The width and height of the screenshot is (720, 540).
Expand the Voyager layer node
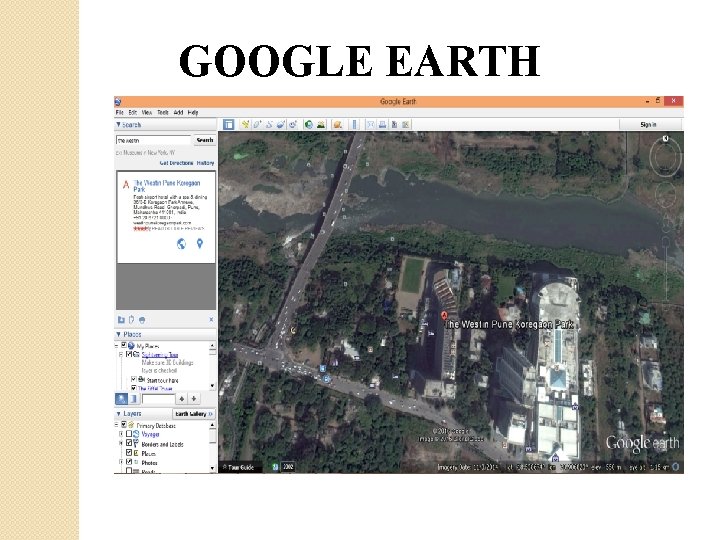121,434
